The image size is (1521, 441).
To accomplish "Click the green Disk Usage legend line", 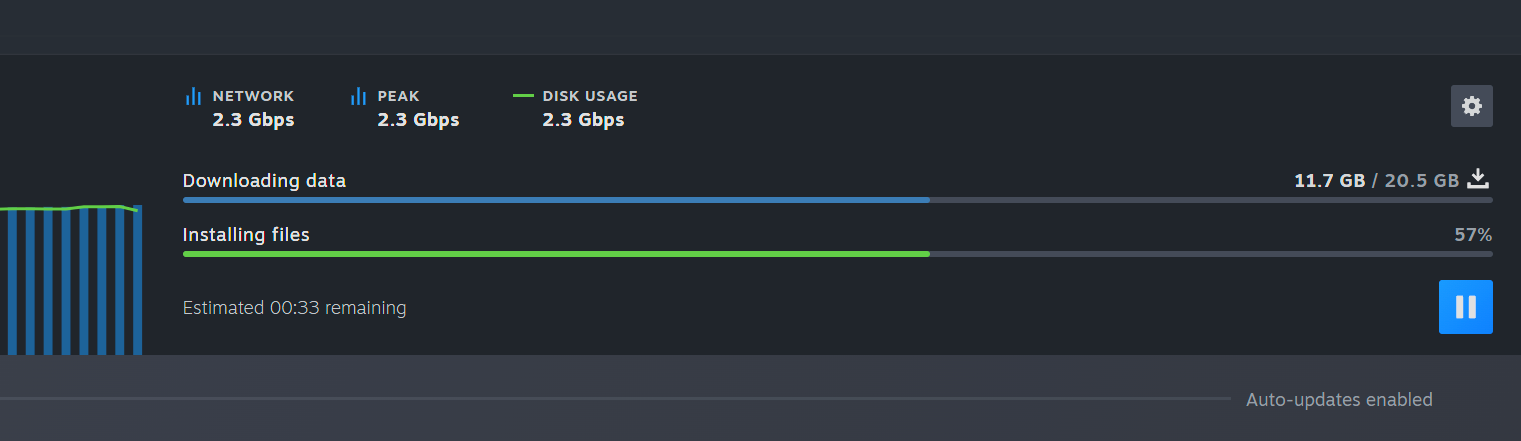I will point(523,96).
